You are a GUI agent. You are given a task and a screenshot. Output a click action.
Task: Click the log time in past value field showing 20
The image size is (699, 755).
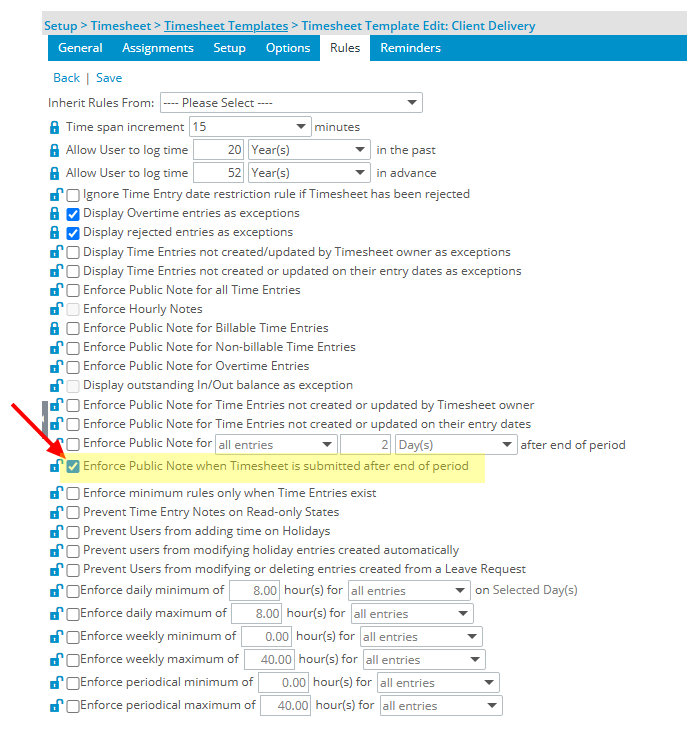tap(219, 150)
